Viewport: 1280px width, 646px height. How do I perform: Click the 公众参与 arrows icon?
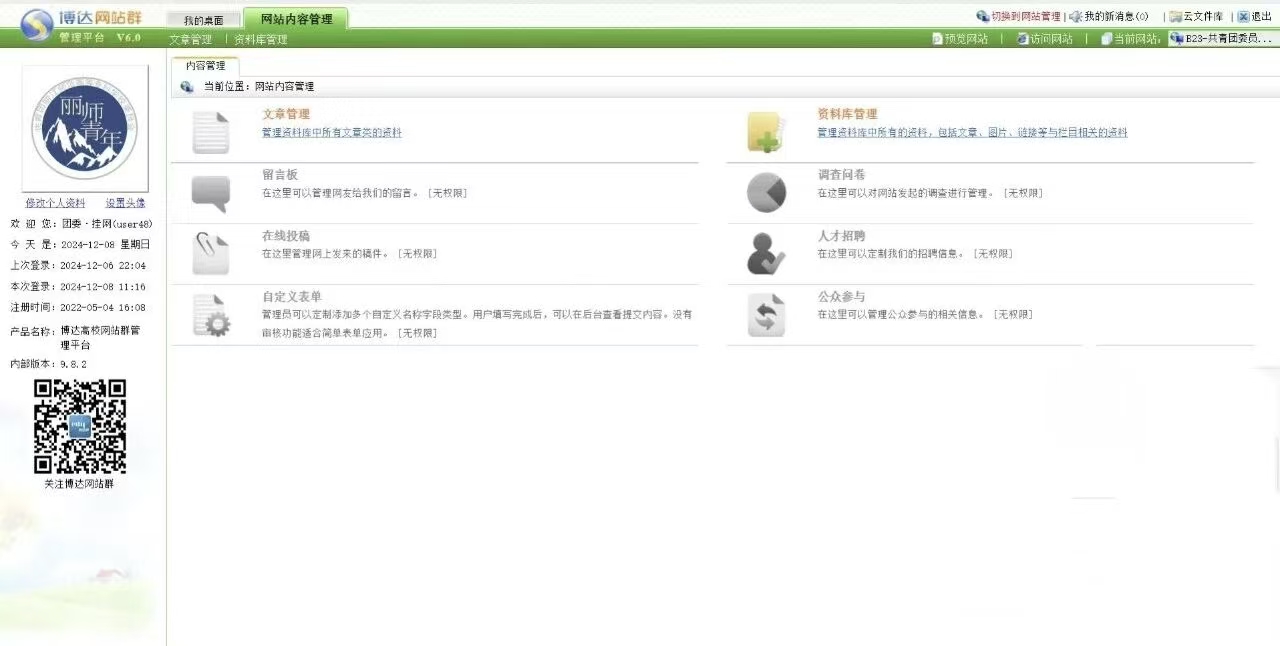(766, 315)
